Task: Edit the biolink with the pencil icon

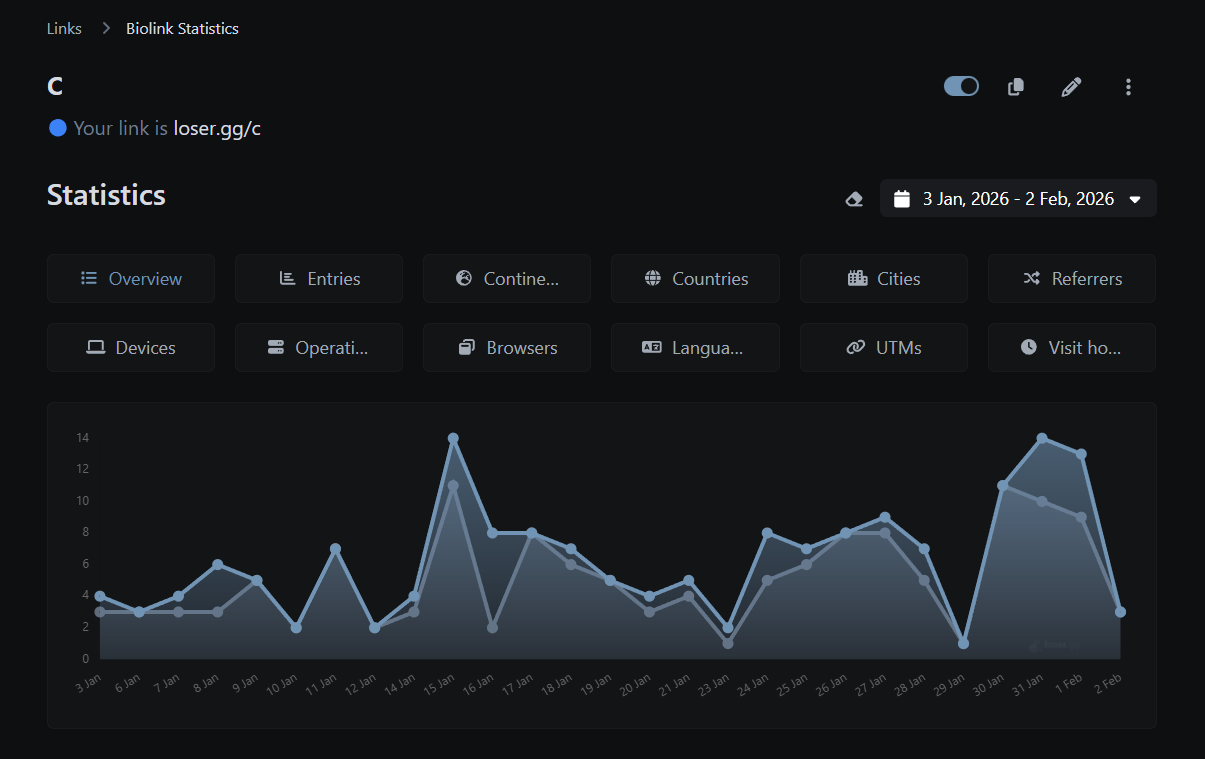Action: tap(1071, 87)
